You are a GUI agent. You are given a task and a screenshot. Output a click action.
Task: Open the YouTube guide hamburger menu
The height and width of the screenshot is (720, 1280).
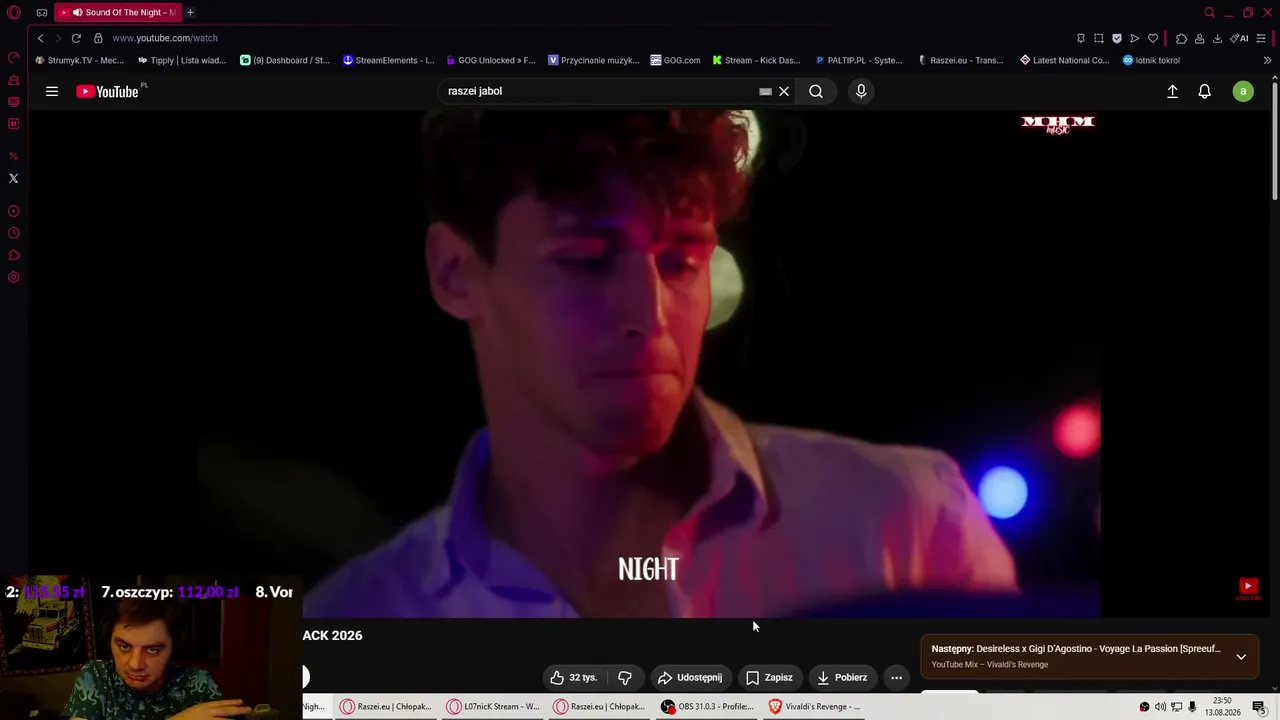52,91
